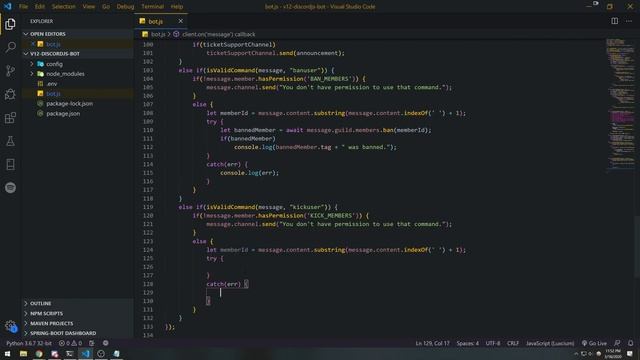
Task: Expand the node_modules folder
Action: 32,74
